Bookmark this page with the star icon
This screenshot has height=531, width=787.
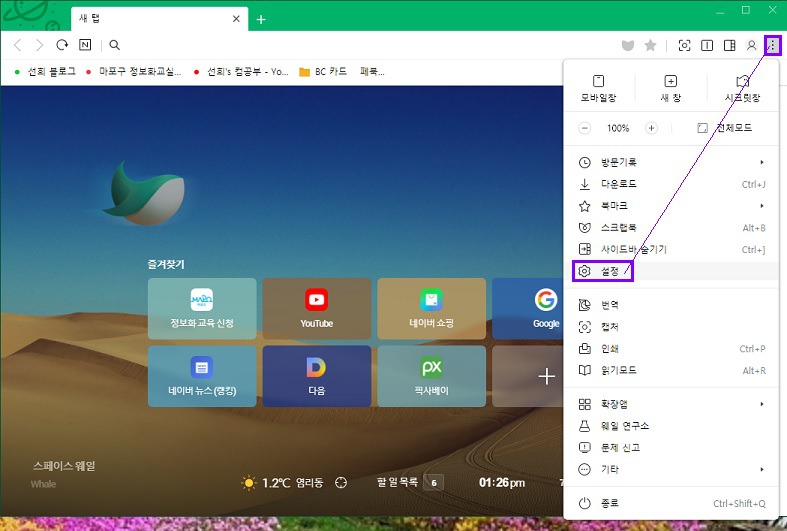(x=650, y=46)
